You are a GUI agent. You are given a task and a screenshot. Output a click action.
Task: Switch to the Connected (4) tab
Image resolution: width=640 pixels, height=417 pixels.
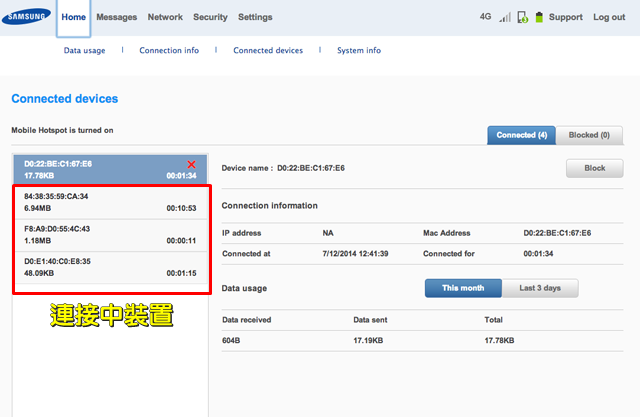521,135
